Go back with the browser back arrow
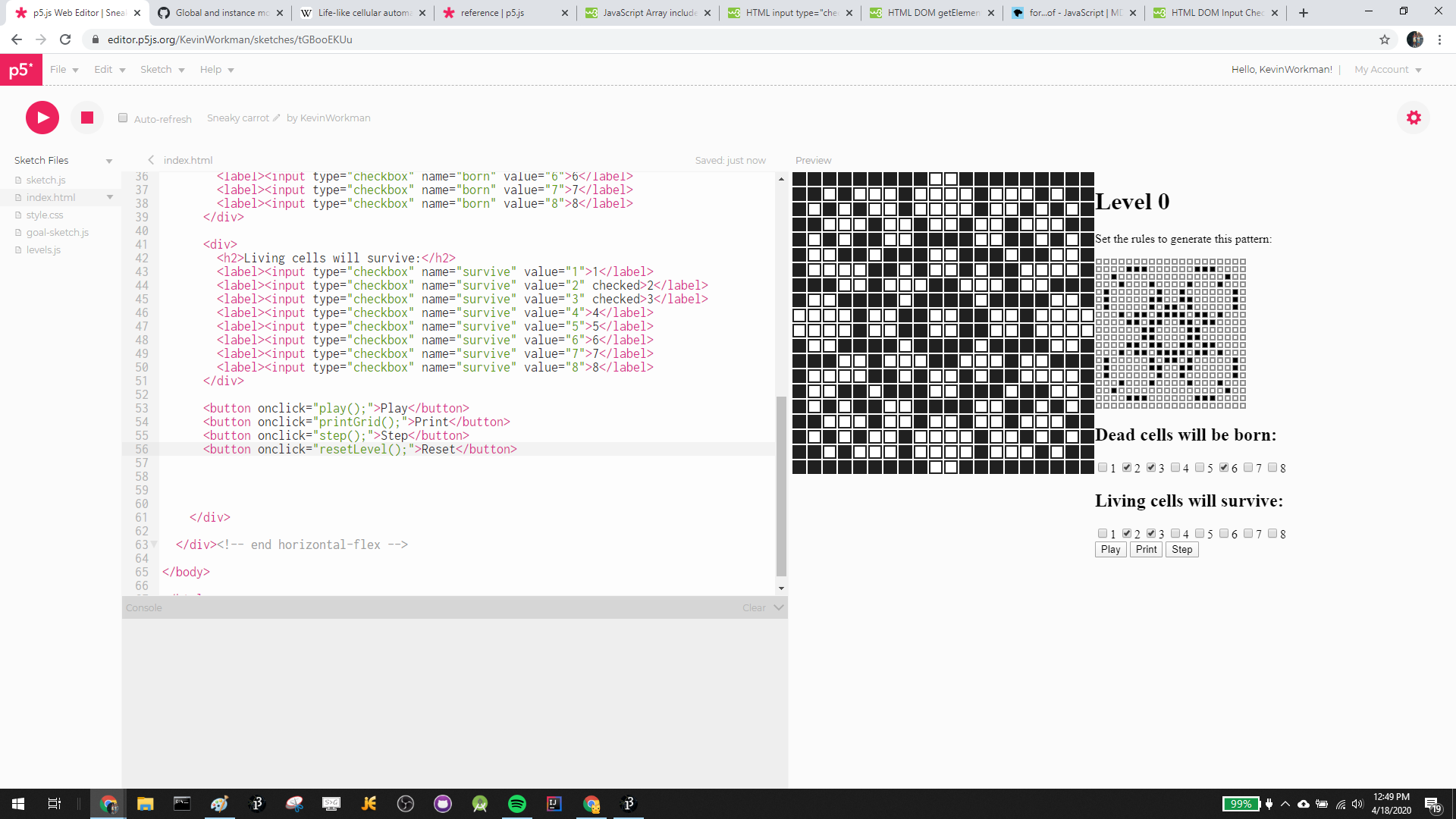 pyautogui.click(x=17, y=39)
